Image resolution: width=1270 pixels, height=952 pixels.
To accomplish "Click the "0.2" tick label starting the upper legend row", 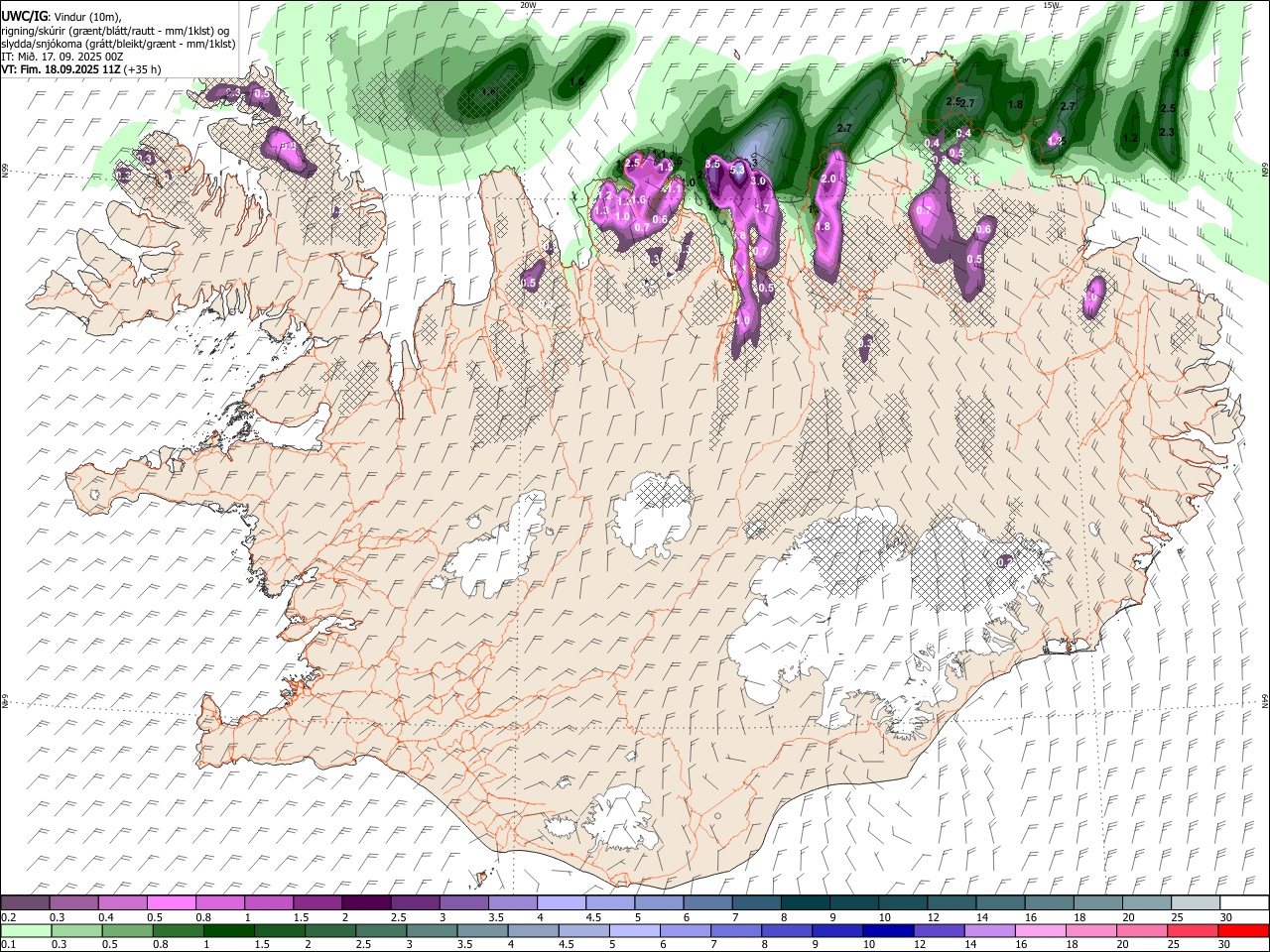I will click(x=8, y=917).
